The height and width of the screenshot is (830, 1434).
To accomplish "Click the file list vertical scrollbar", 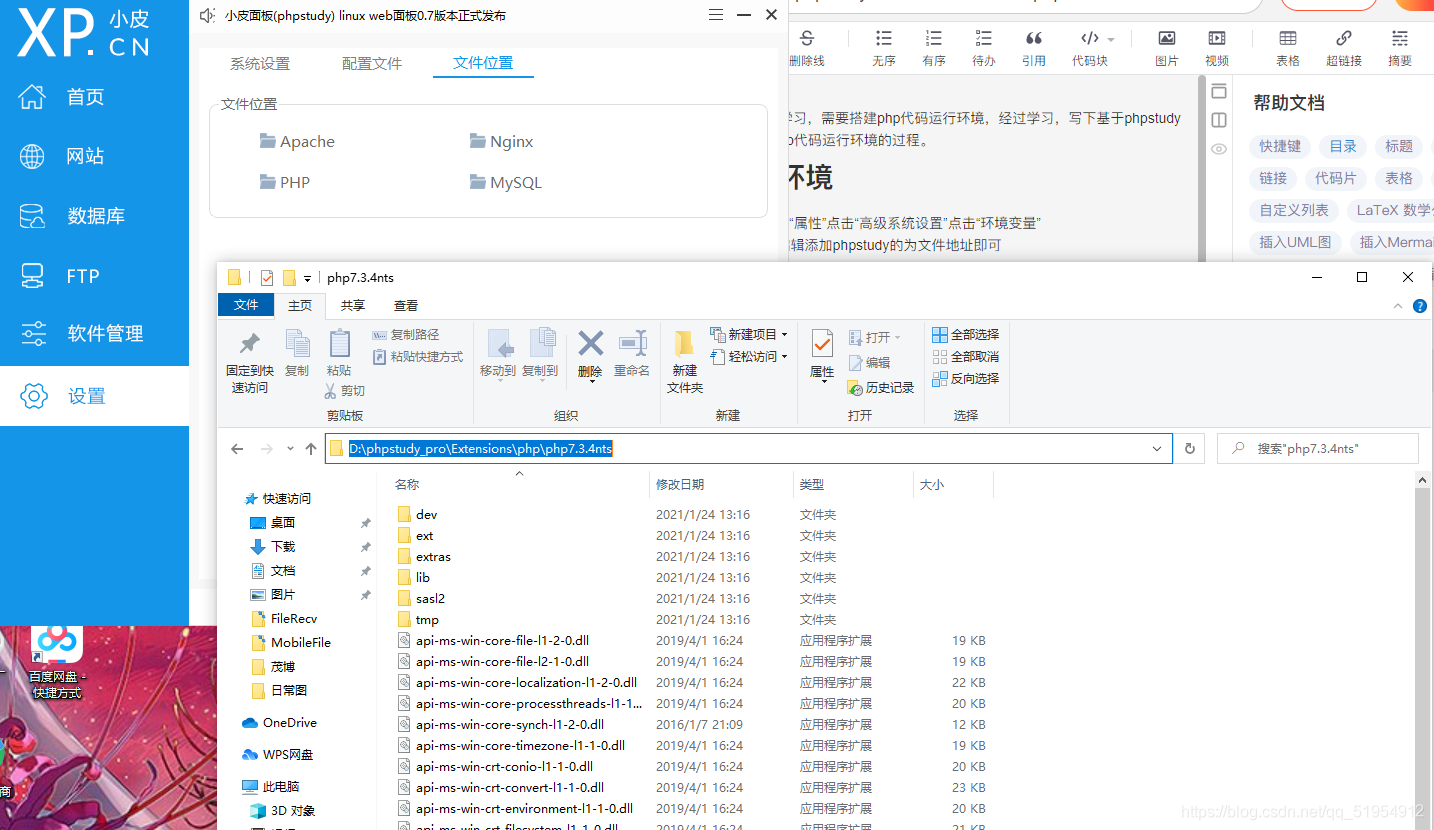I will point(1424,650).
